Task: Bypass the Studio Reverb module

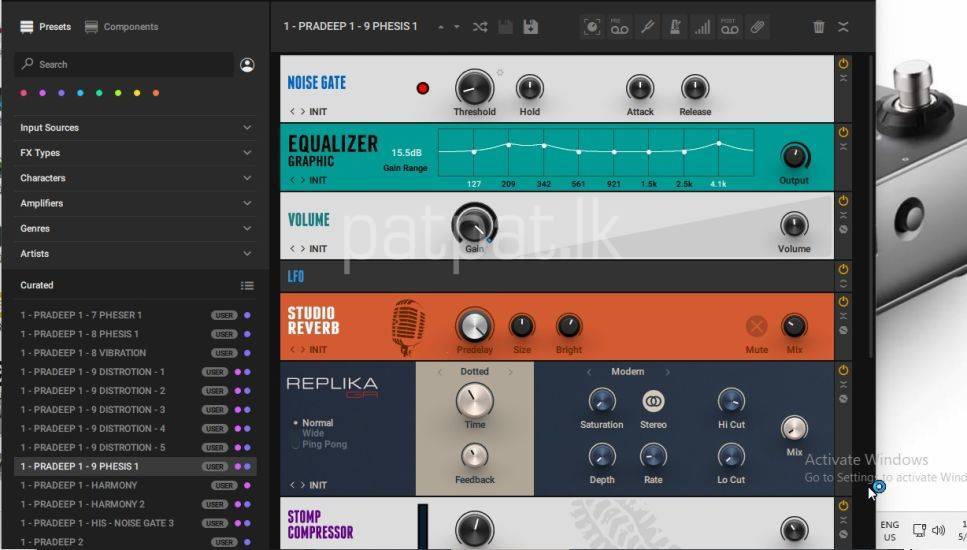Action: pos(843,302)
